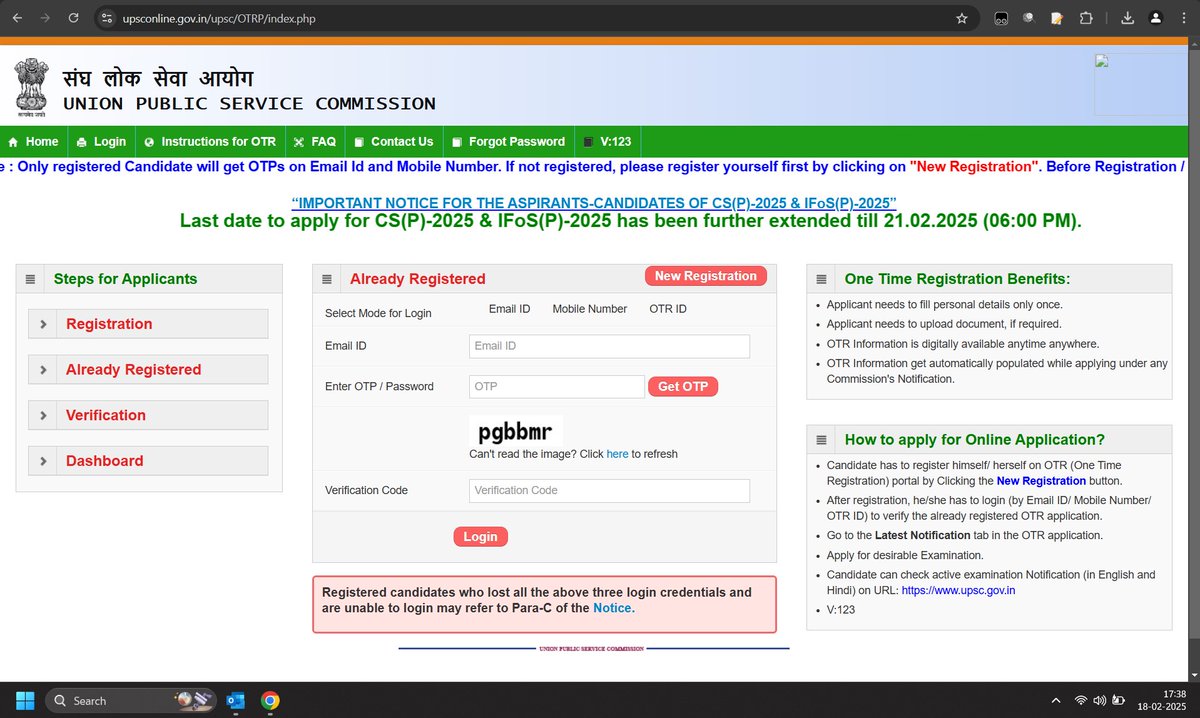Focus the Verification Code input field

click(609, 491)
